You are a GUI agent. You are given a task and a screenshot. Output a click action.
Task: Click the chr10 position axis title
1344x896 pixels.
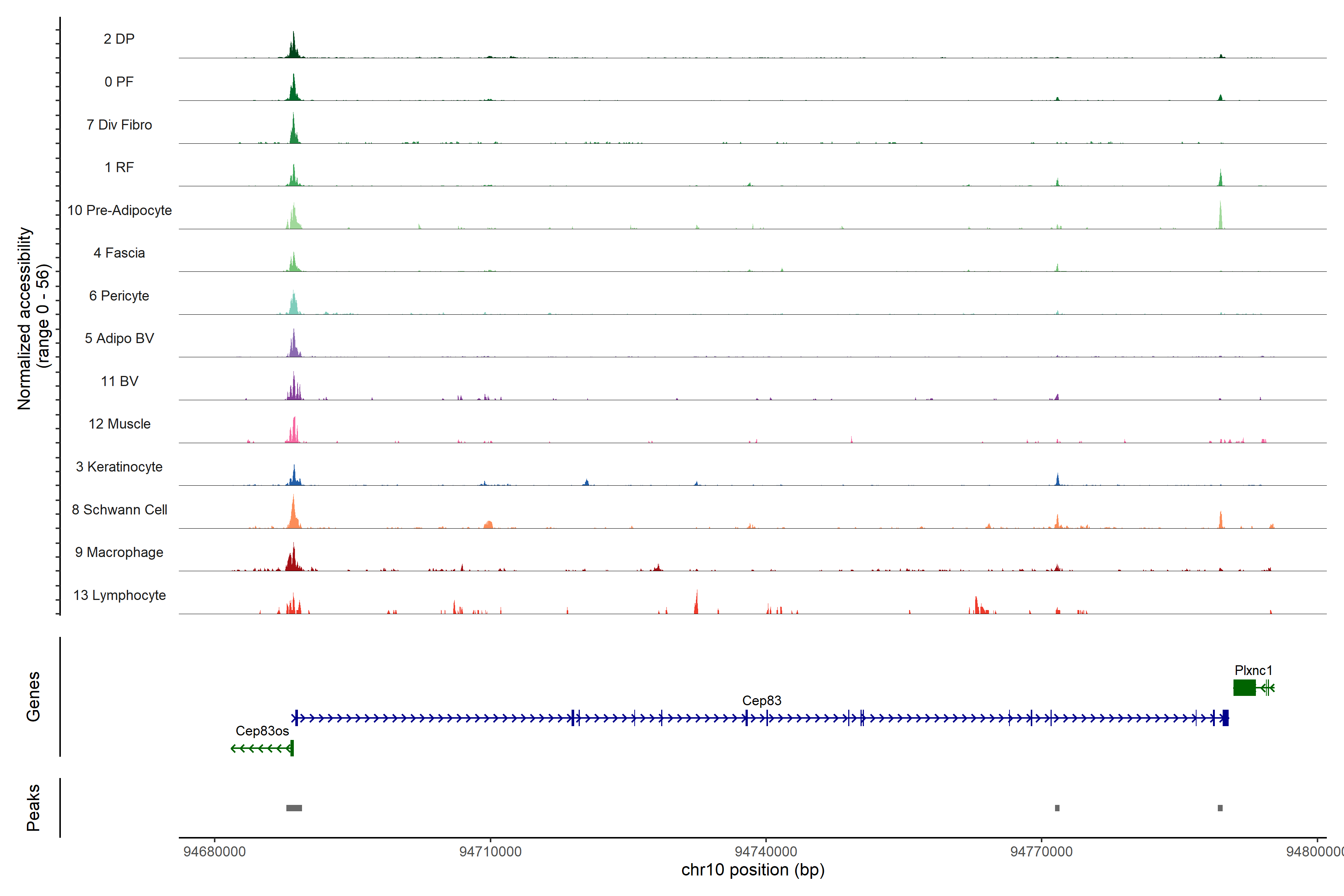(x=753, y=870)
